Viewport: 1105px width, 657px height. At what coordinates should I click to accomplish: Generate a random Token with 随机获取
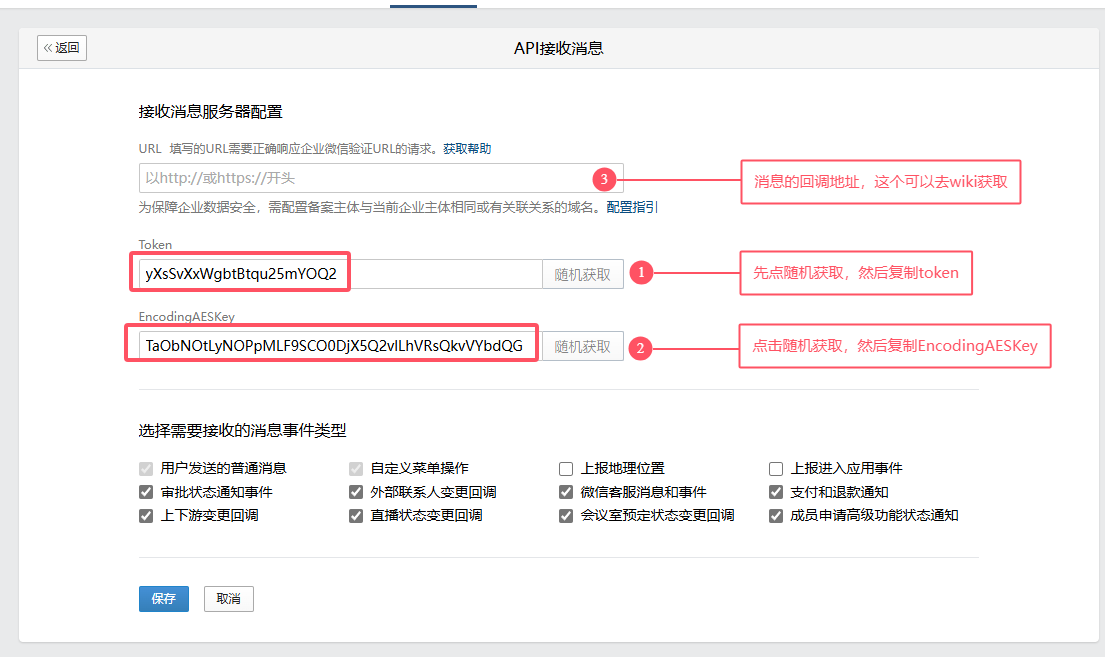(x=583, y=274)
